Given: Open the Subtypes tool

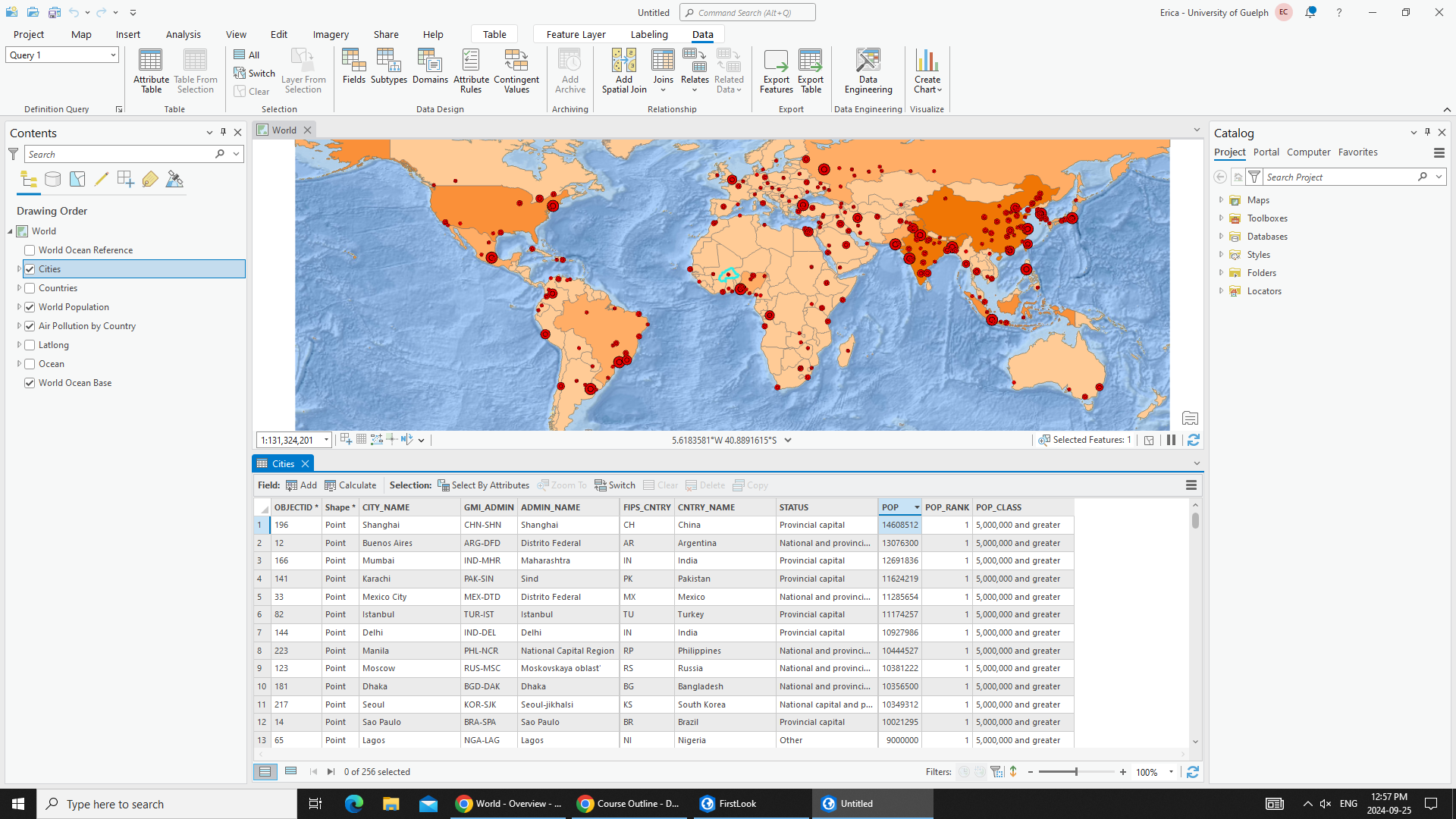Looking at the screenshot, I should [388, 71].
